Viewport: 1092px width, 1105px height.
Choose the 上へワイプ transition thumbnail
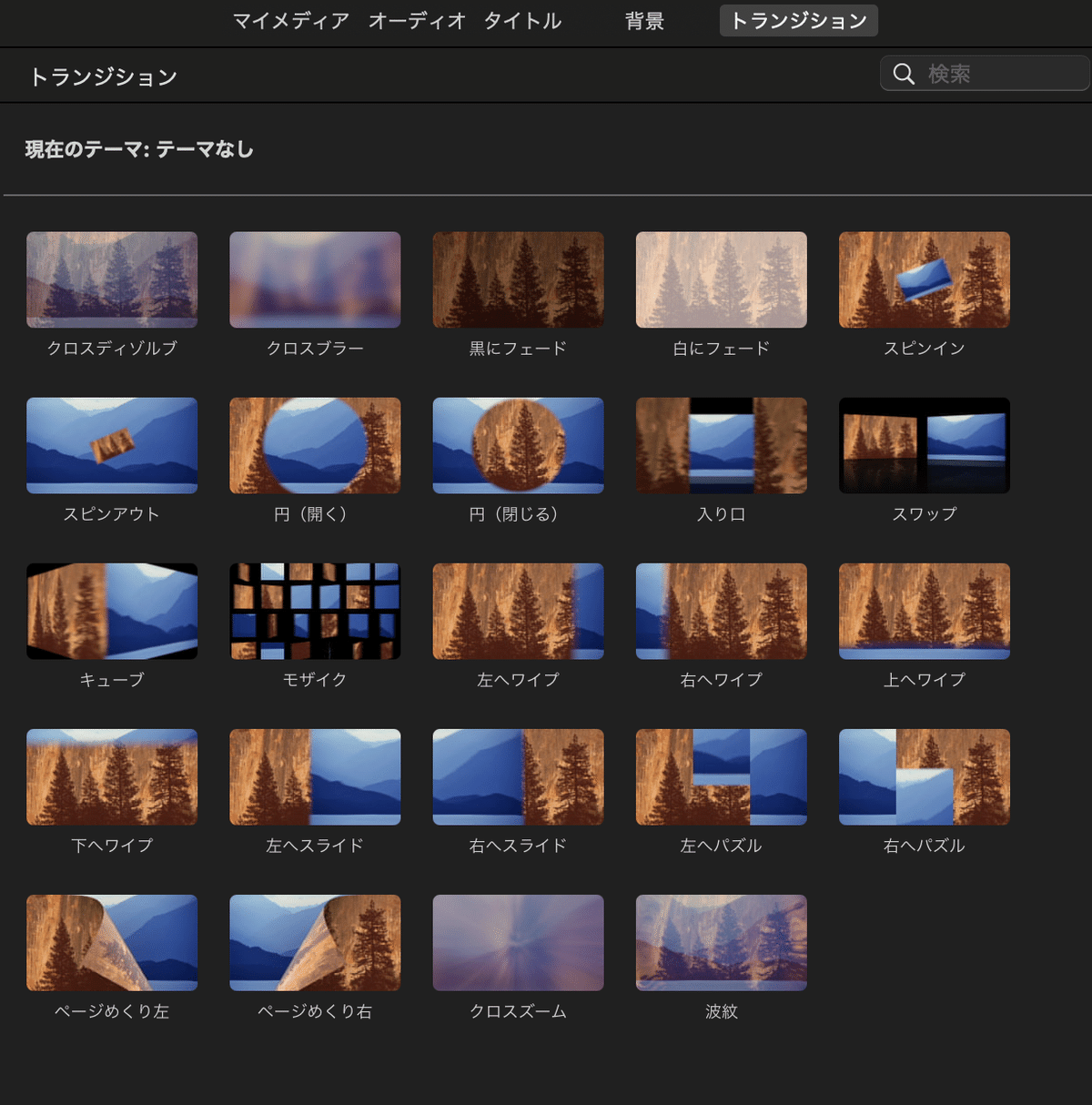tap(924, 611)
